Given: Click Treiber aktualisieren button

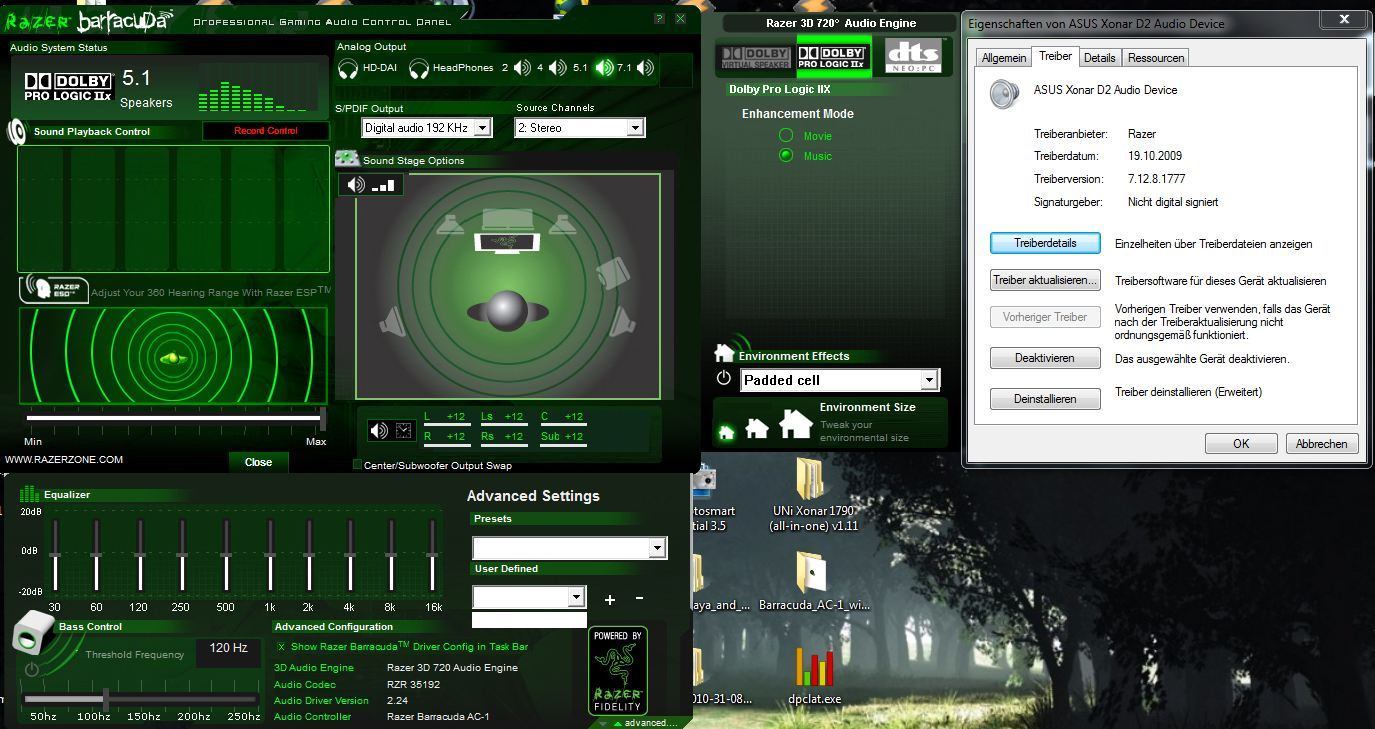Looking at the screenshot, I should click(x=1045, y=280).
